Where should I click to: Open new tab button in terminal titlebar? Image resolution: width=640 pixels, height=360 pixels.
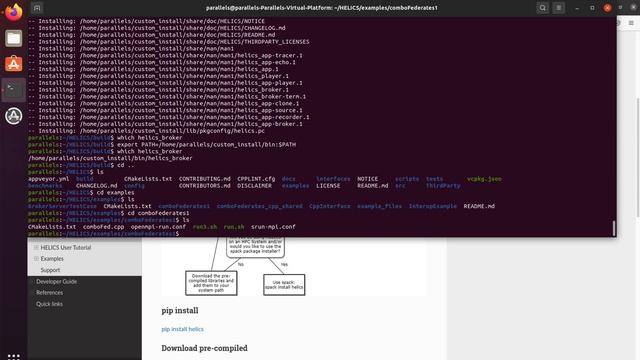click(37, 8)
